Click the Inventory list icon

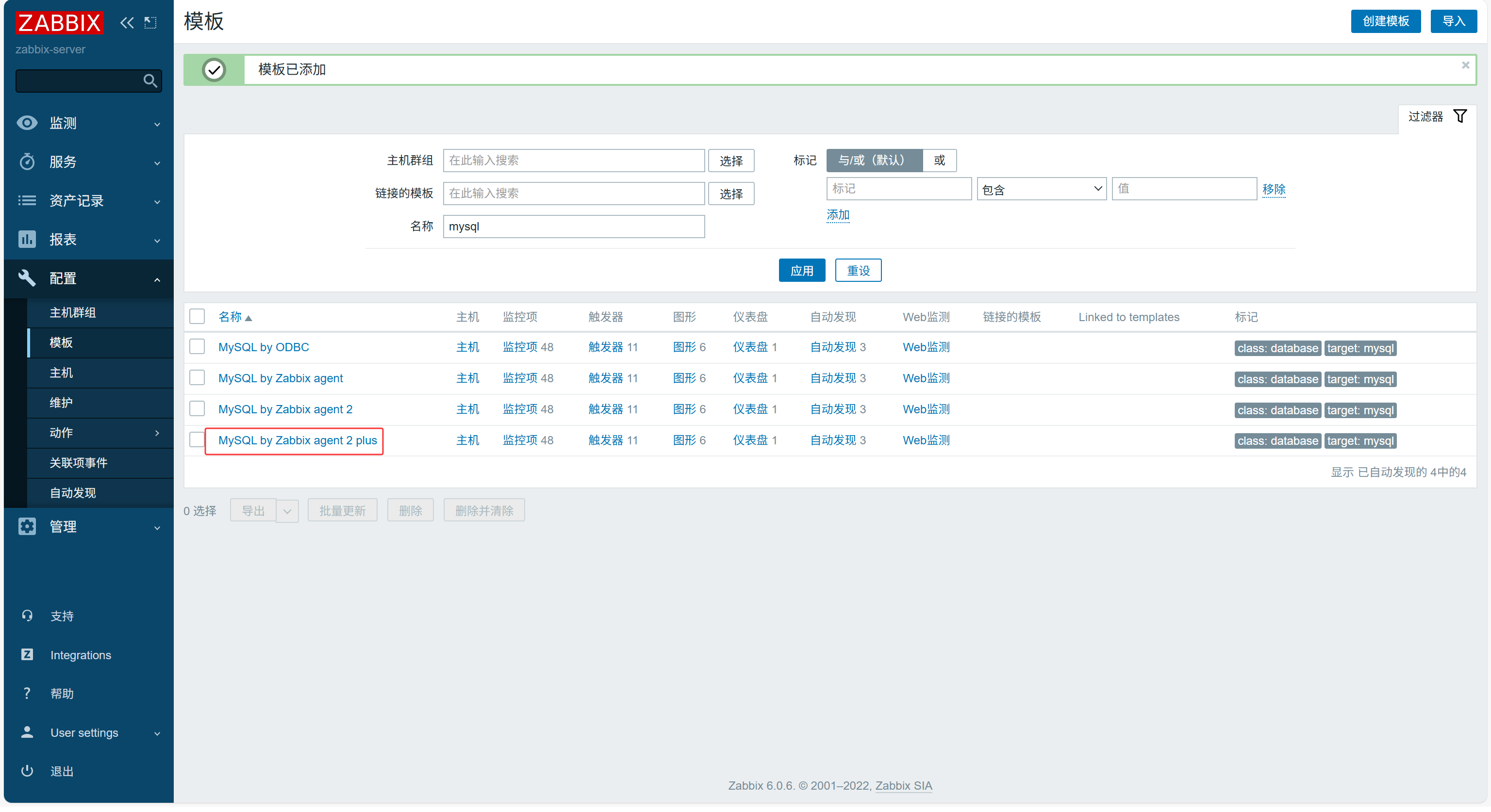27,201
